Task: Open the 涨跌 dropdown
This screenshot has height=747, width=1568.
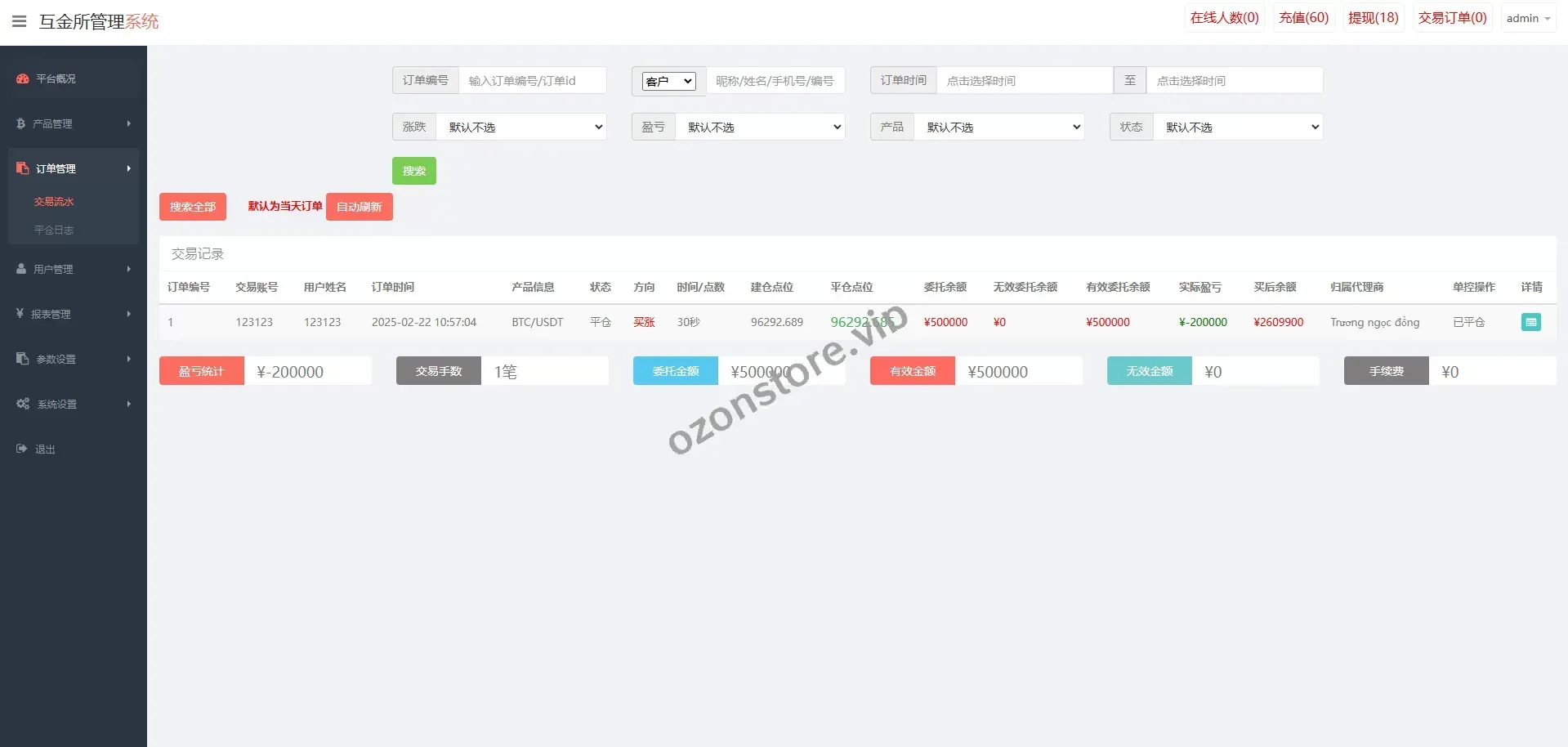Action: [x=521, y=127]
